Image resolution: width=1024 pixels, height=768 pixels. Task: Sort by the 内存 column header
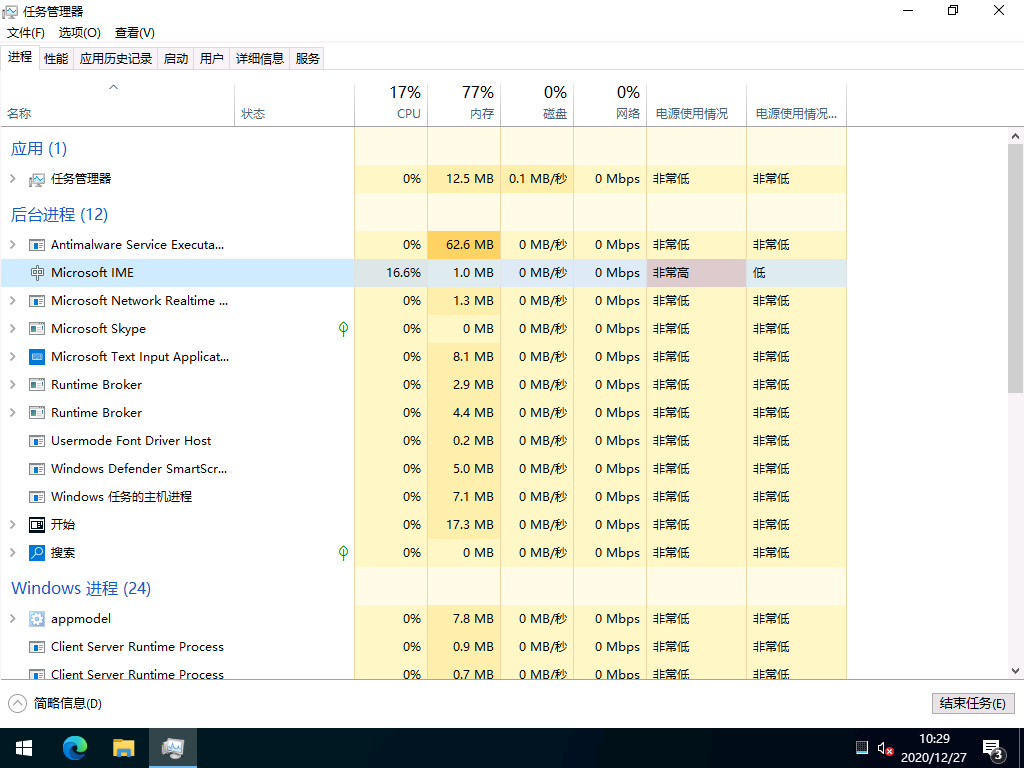click(464, 104)
